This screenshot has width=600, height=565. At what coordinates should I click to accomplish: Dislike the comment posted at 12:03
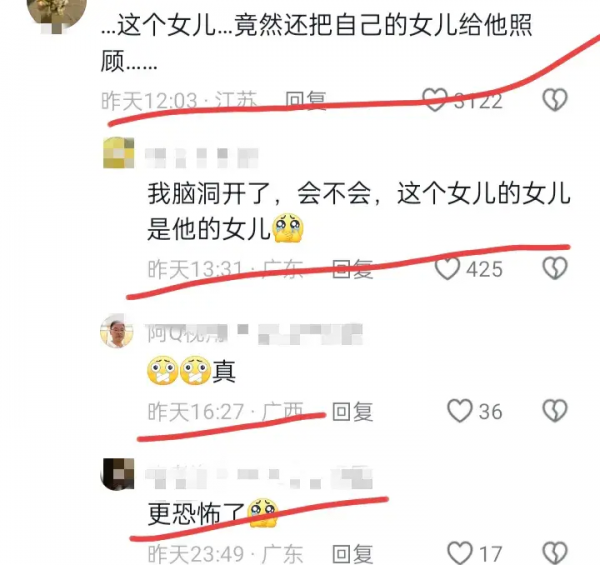pyautogui.click(x=555, y=100)
